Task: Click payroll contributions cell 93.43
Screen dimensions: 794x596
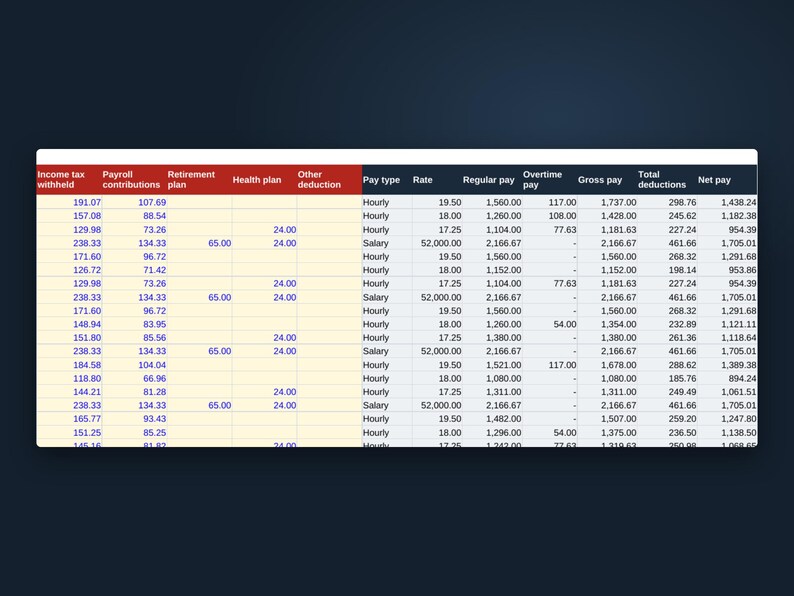Action: [134, 419]
